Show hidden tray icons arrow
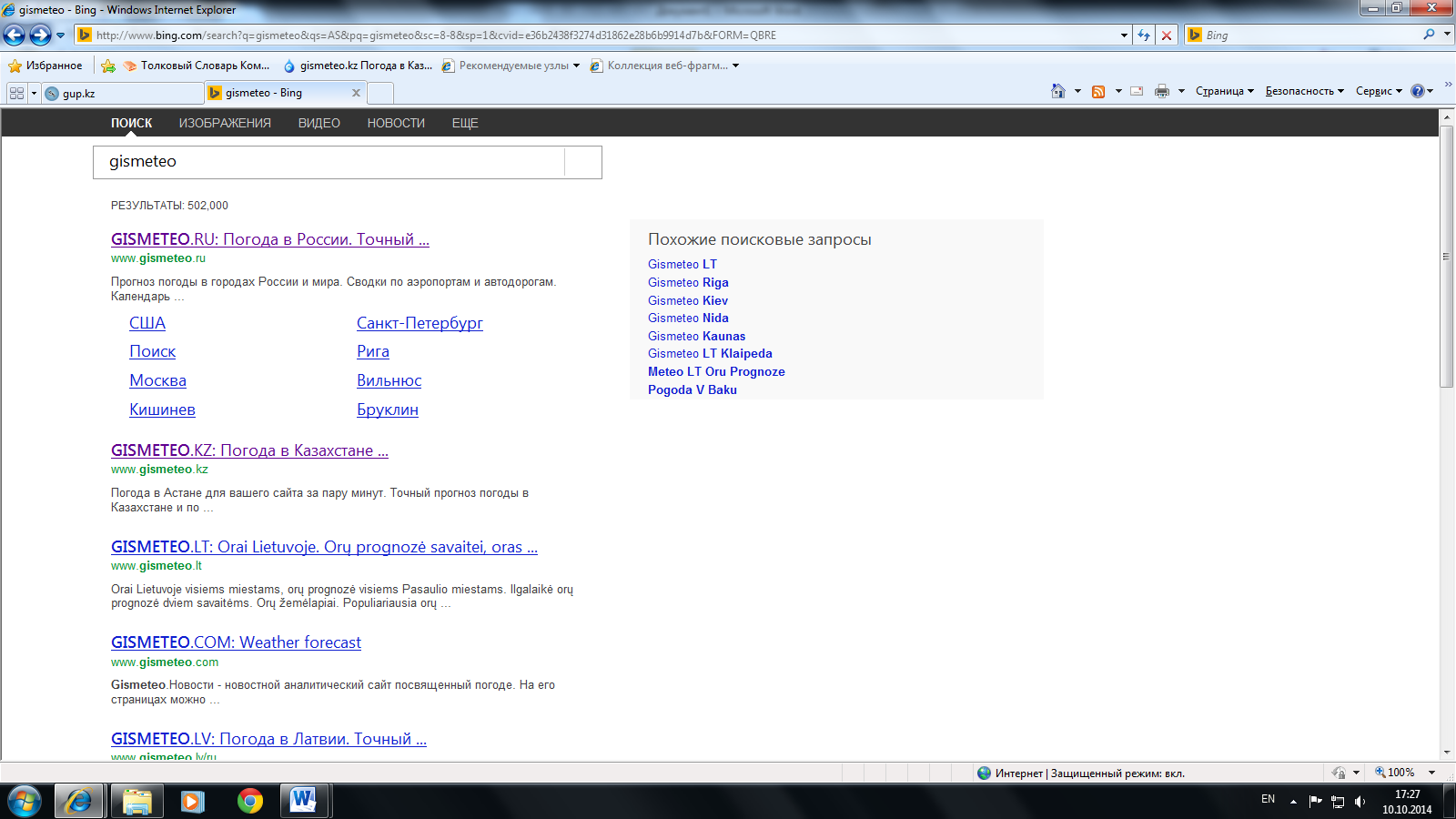Image resolution: width=1456 pixels, height=819 pixels. [1293, 801]
